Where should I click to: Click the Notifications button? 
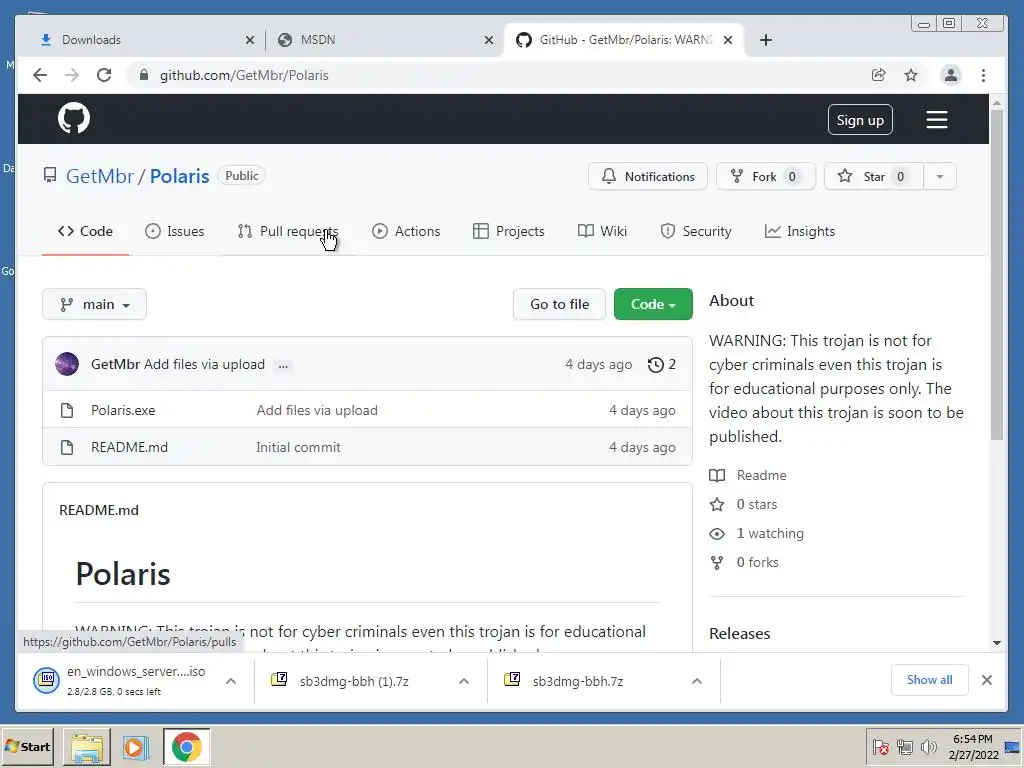click(x=648, y=176)
